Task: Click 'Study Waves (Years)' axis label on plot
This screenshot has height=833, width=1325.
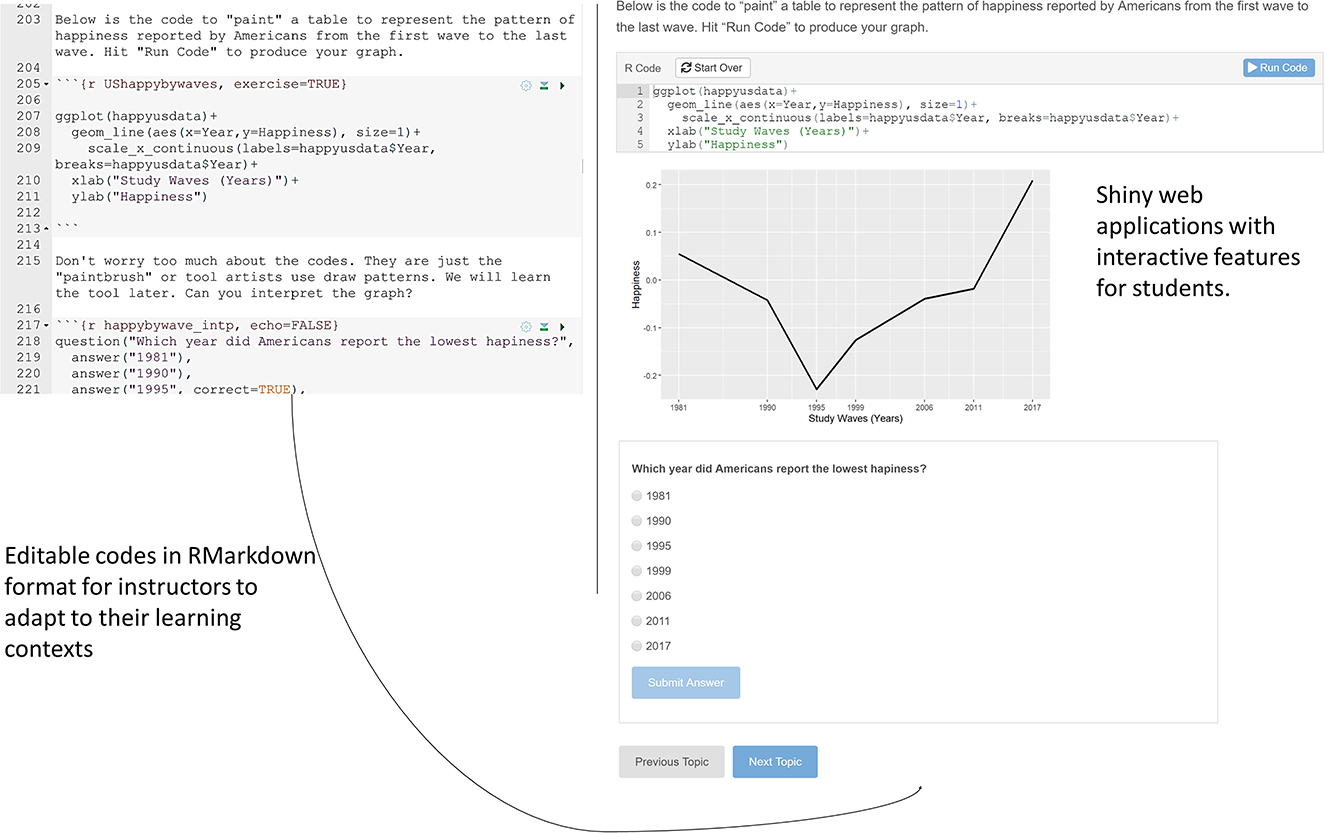Action: pos(855,418)
